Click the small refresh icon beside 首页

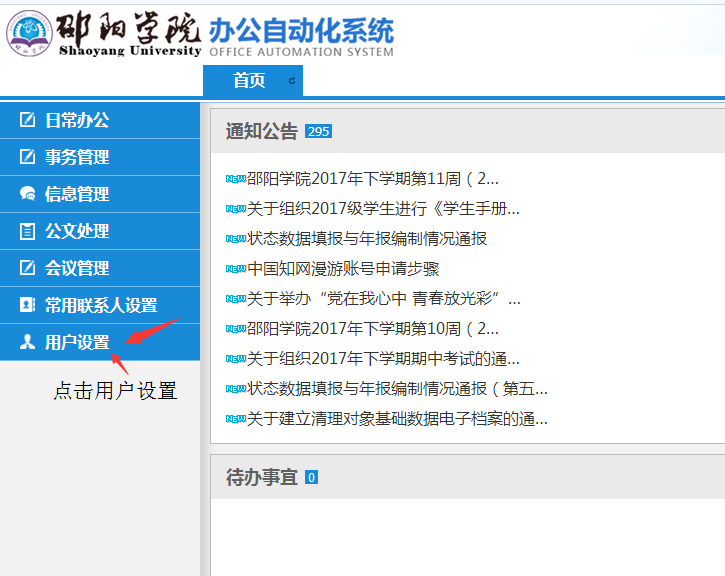[x=291, y=81]
